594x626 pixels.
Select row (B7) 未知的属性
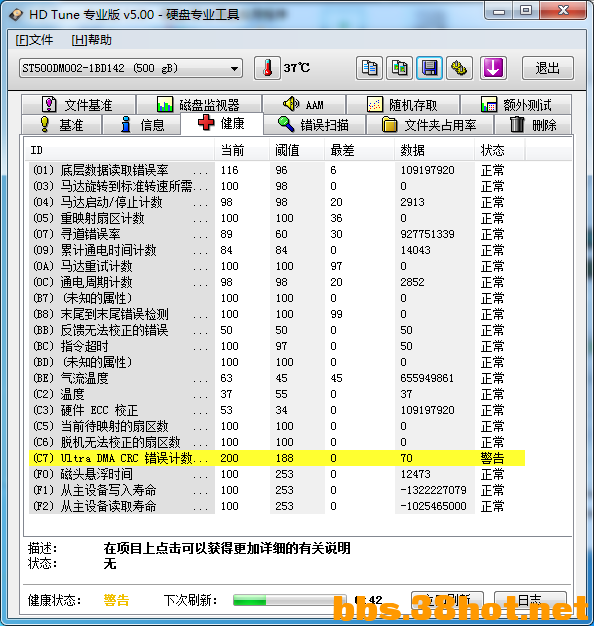tap(277, 298)
